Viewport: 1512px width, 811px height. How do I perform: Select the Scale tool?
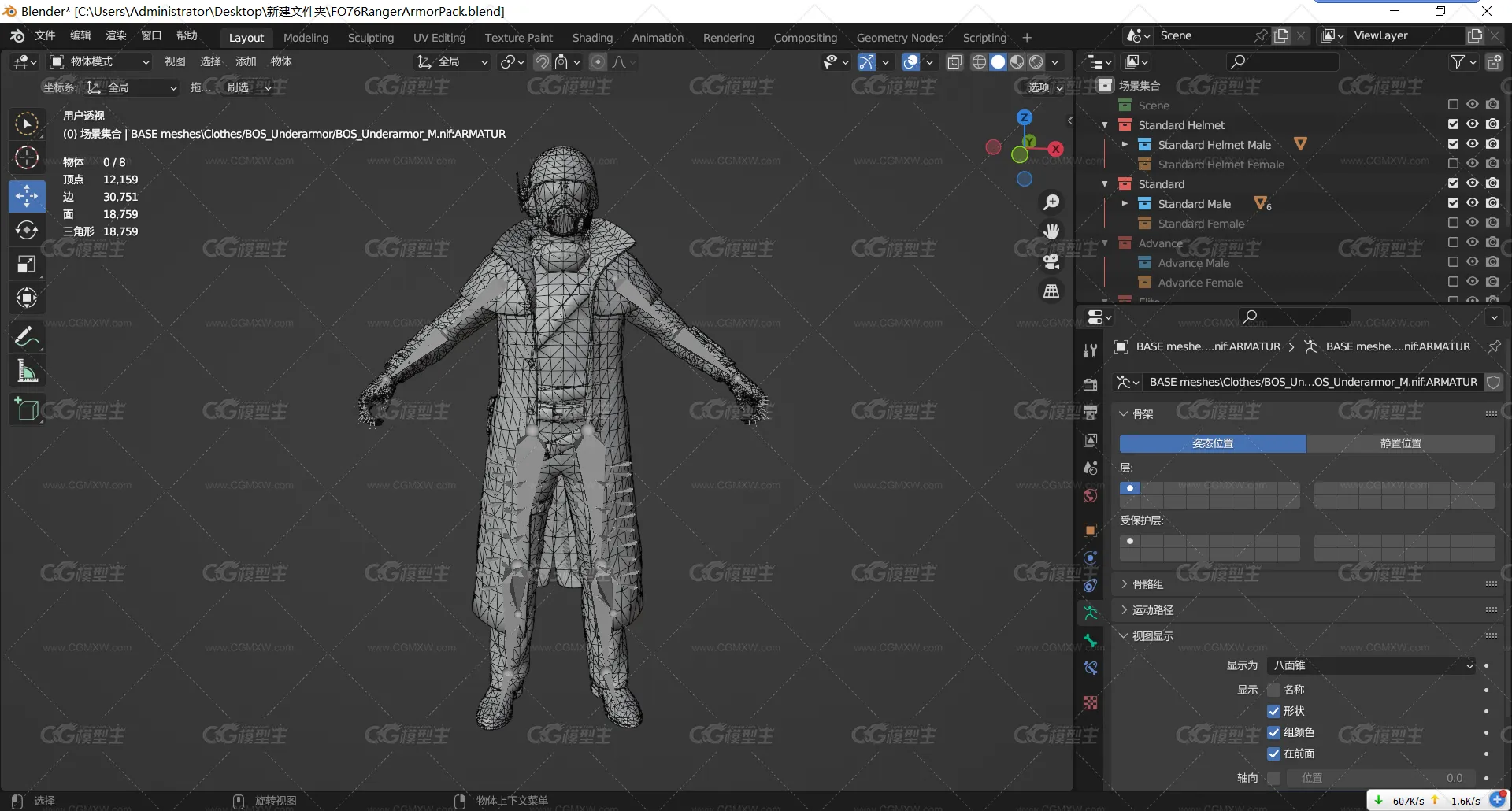point(27,265)
